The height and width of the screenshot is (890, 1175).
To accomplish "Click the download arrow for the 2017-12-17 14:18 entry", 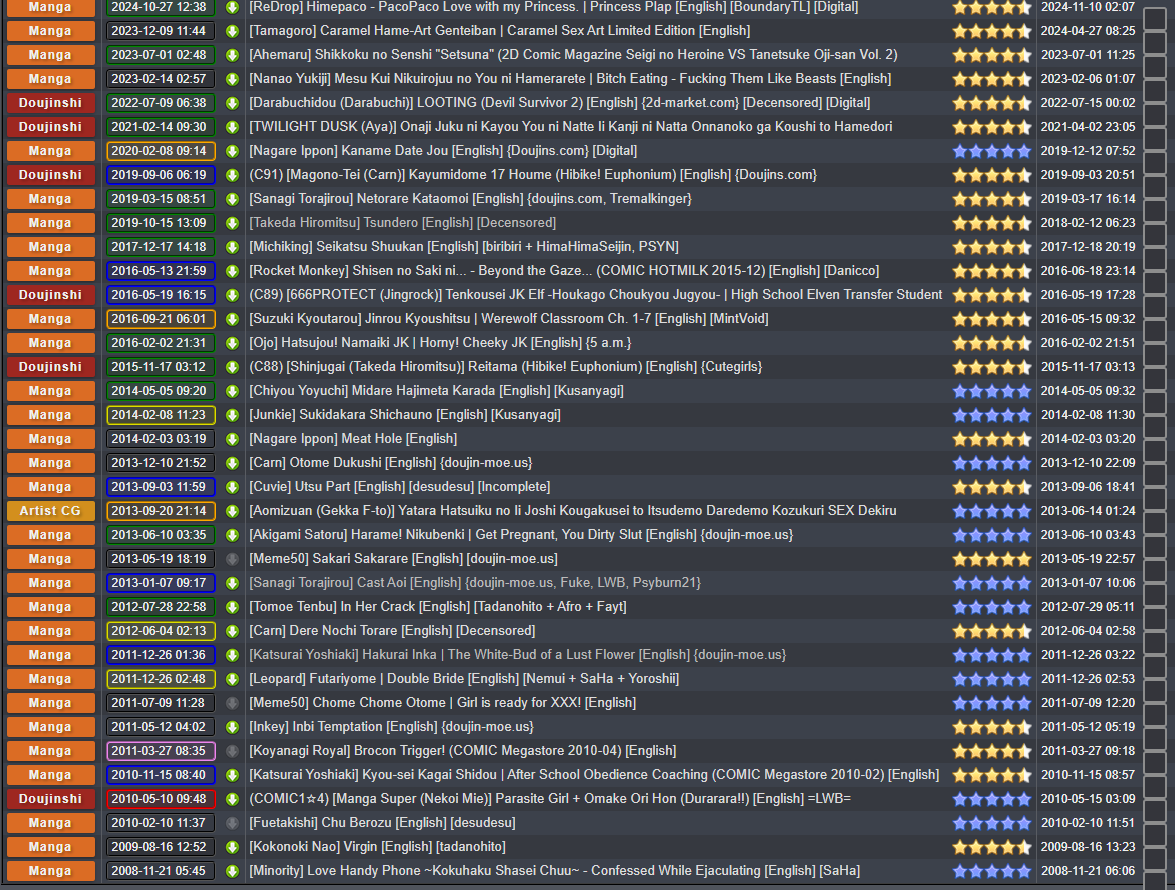I will click(232, 247).
